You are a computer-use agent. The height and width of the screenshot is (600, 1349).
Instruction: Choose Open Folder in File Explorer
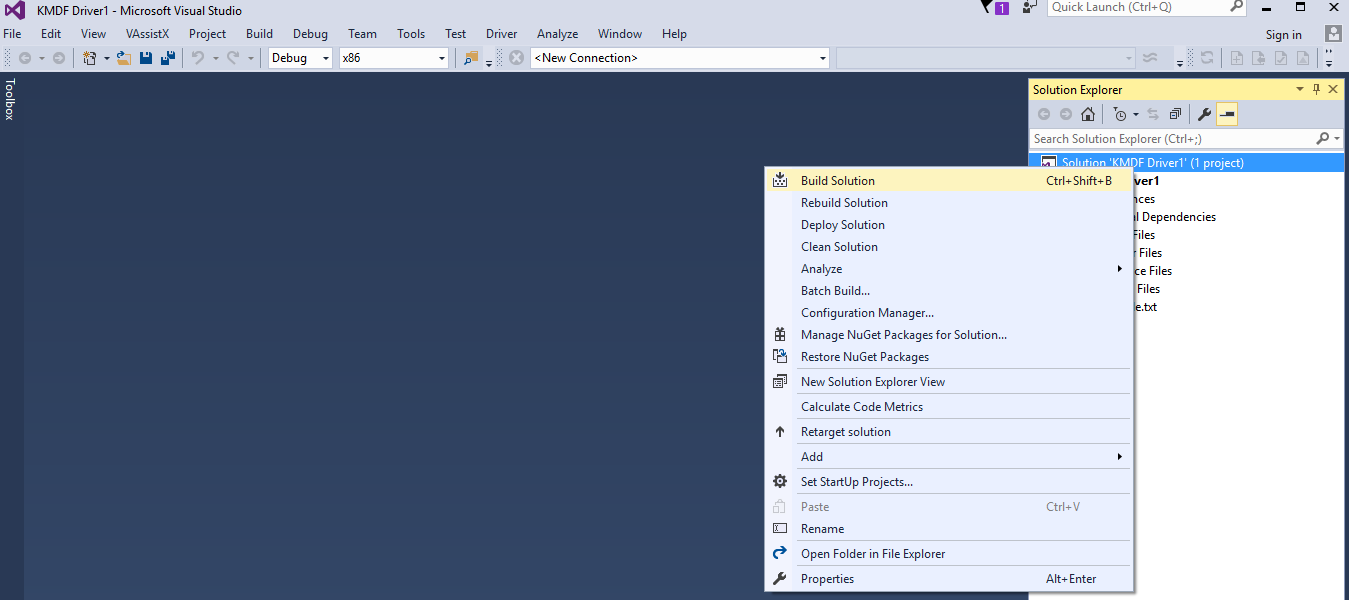948,554
